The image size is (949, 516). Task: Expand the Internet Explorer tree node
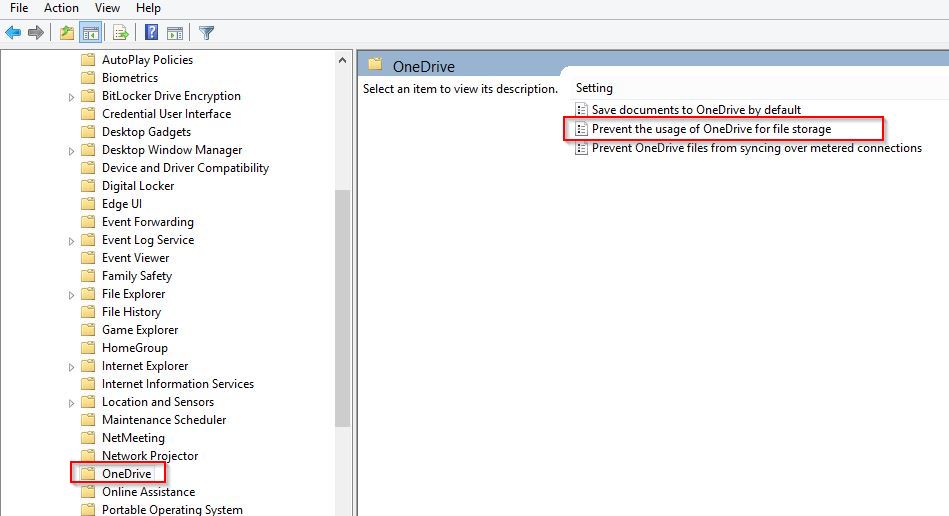[71, 367]
